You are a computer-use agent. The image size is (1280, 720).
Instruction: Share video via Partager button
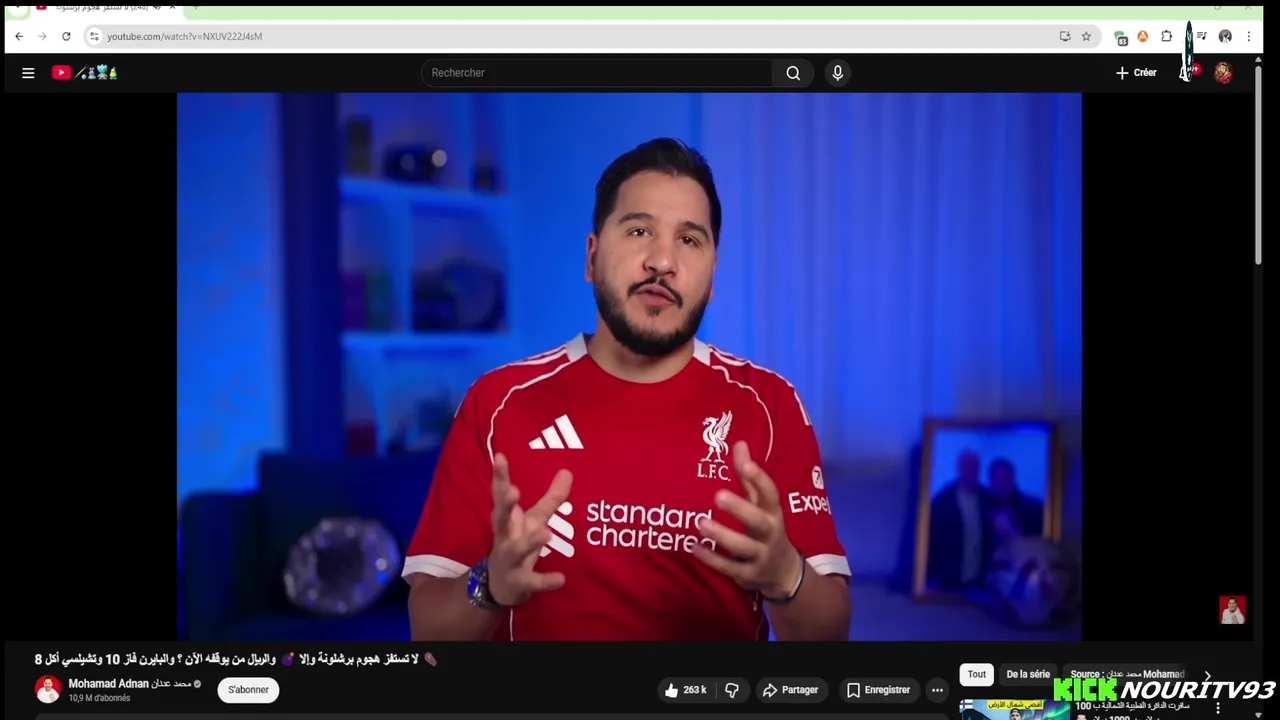(790, 690)
